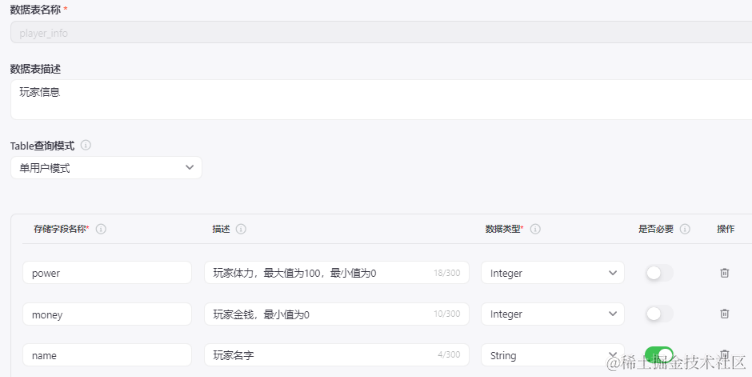The image size is (752, 377).
Task: Click description input containing 玩家名字
Action: point(337,355)
